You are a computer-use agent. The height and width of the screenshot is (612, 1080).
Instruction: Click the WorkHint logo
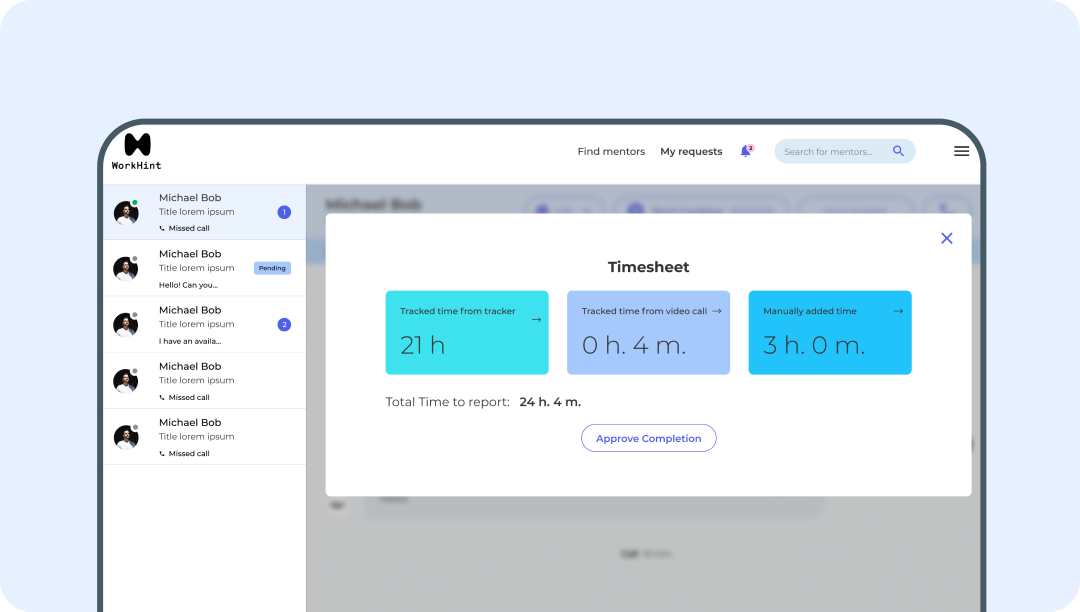tap(137, 151)
